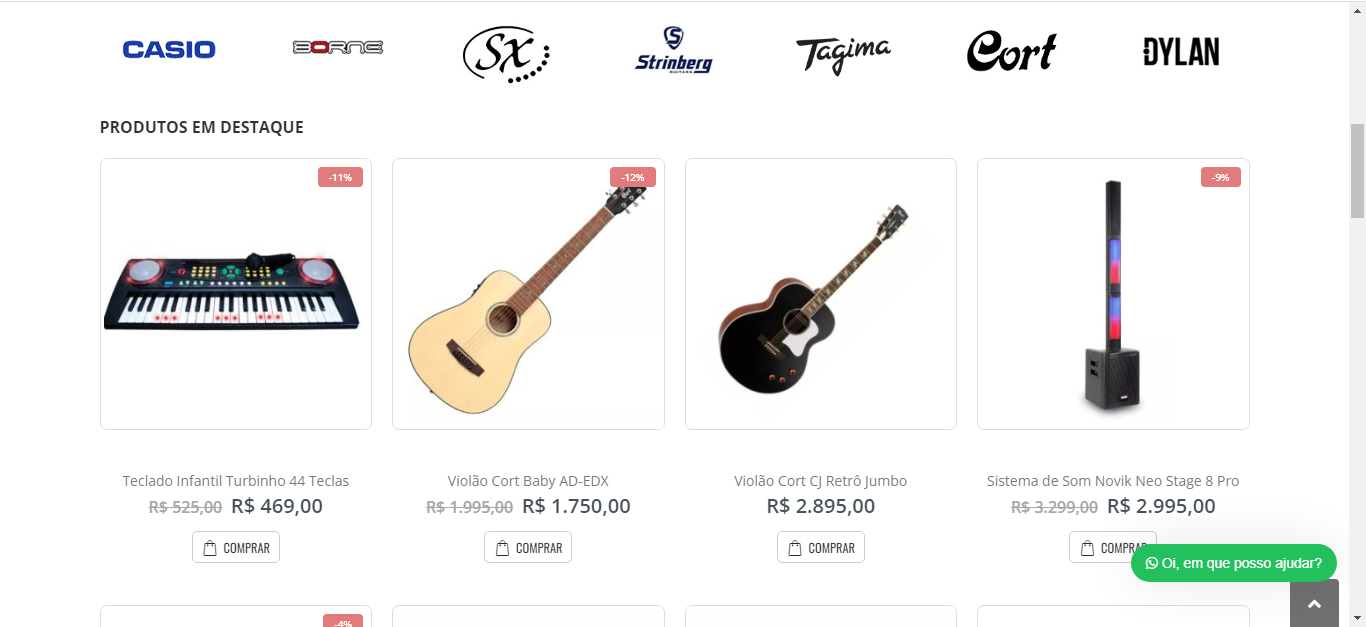1366x627 pixels.
Task: Open the Tagima brand logo
Action: tap(843, 53)
